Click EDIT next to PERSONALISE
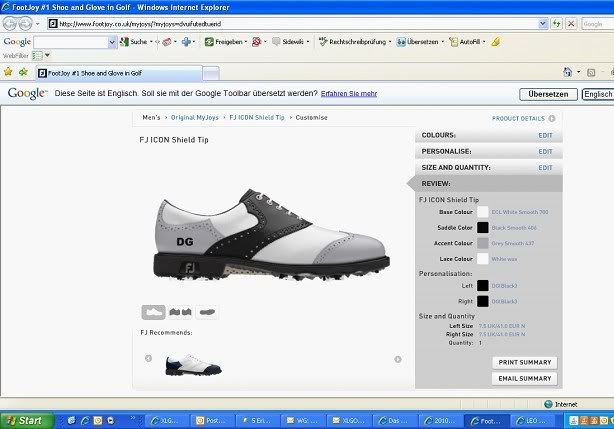The image size is (614, 429). click(x=545, y=151)
